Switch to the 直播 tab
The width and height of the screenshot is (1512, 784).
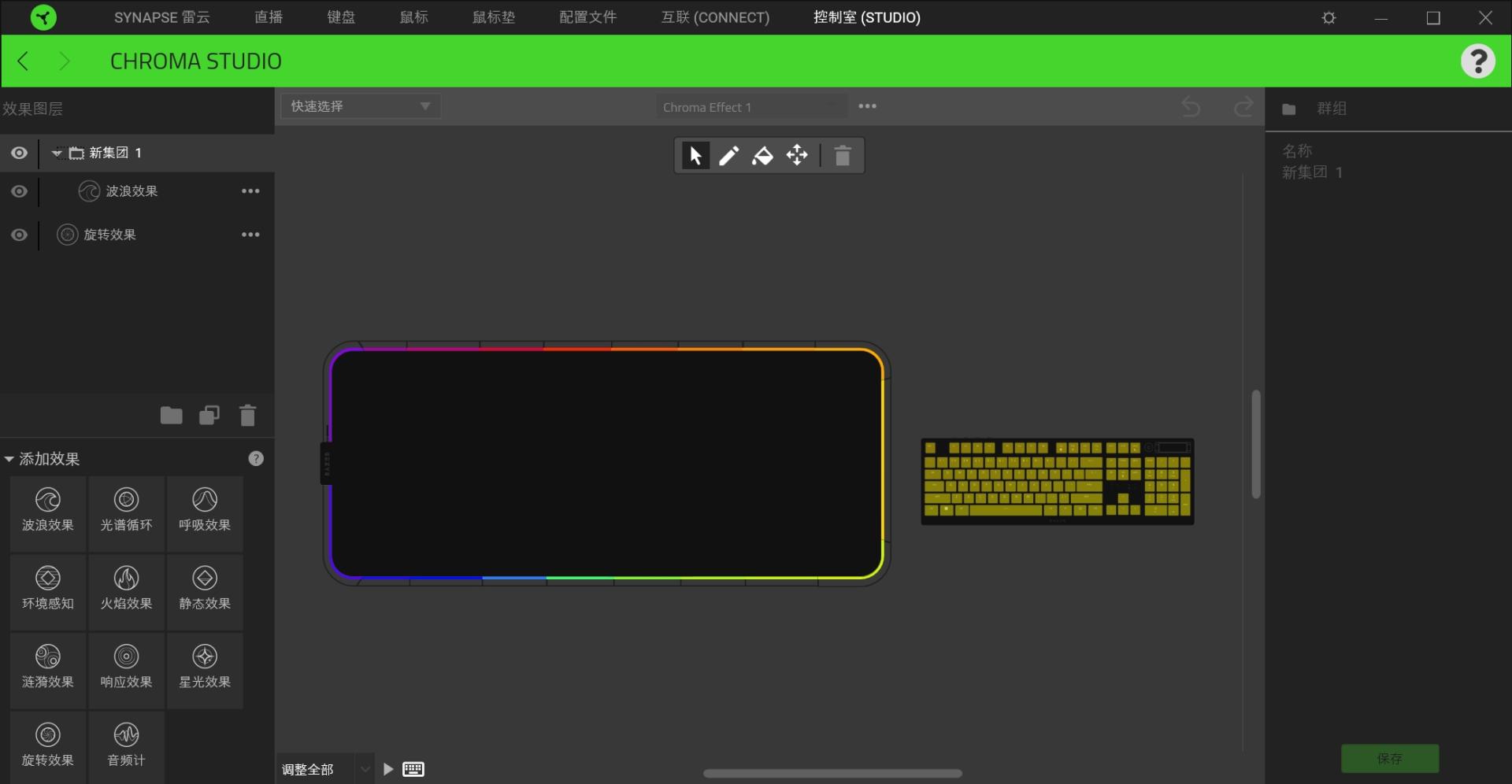(269, 17)
